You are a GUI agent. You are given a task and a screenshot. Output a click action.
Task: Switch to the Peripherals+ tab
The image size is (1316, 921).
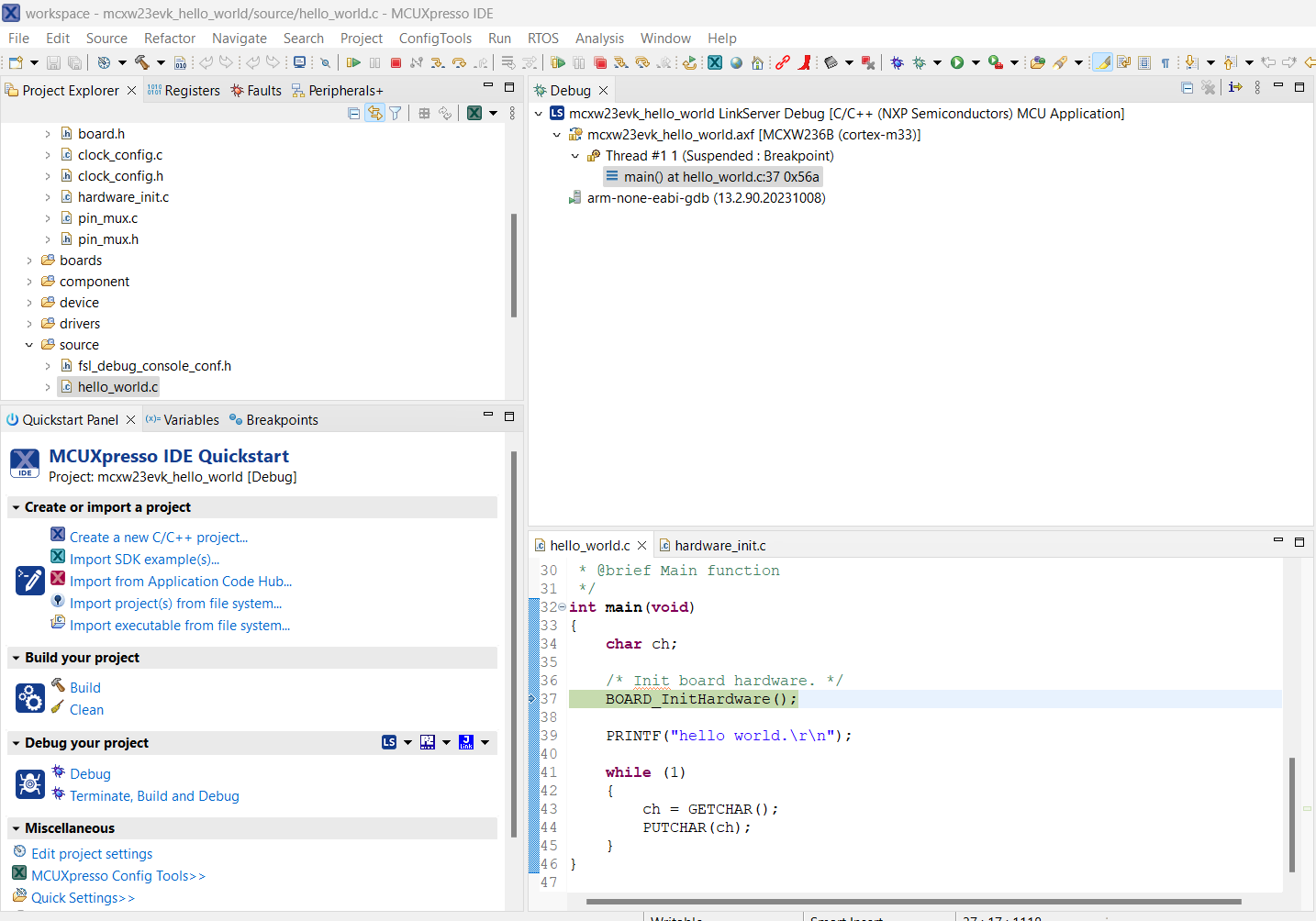pyautogui.click(x=337, y=91)
